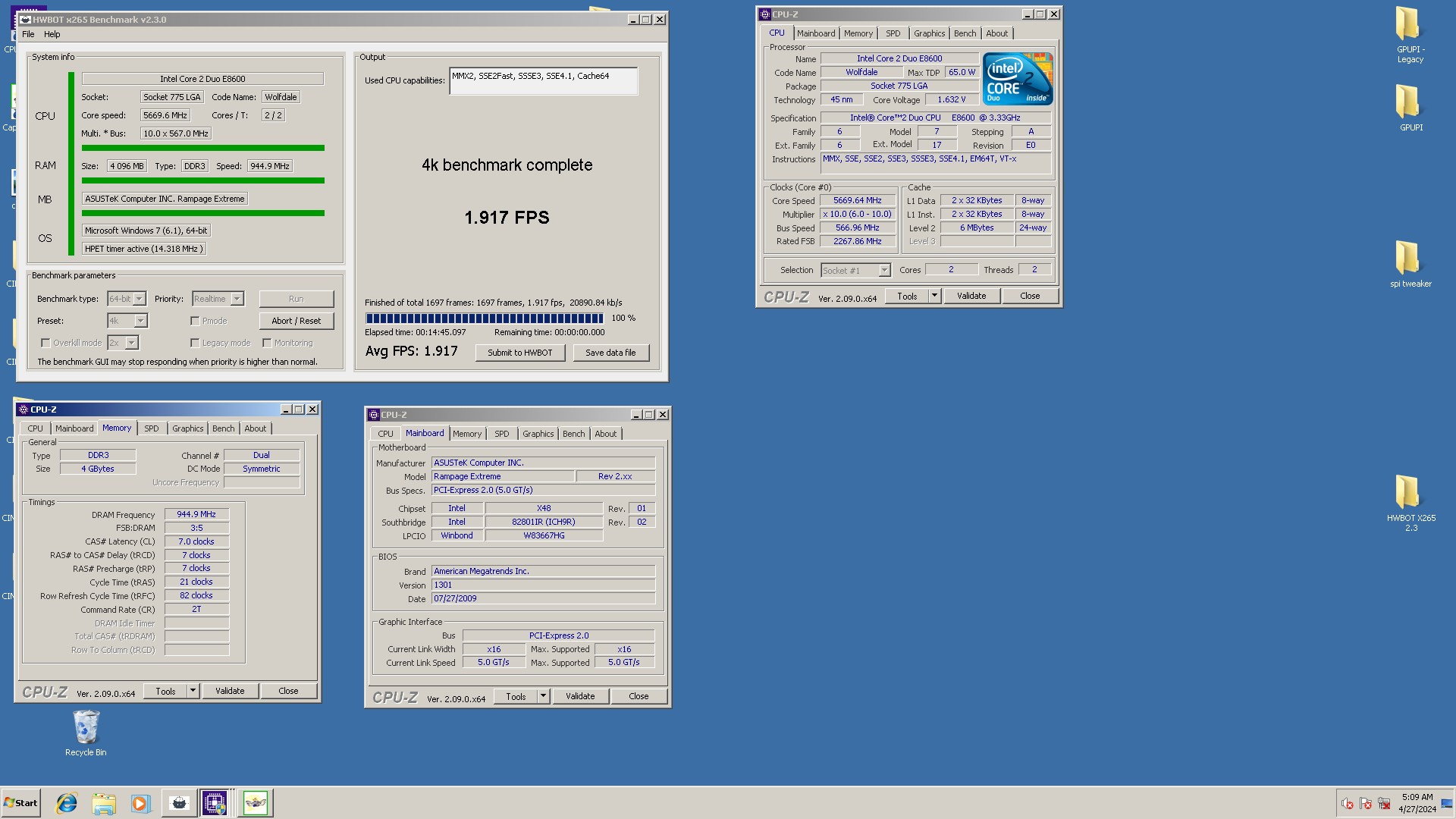Click the disabled Run button
This screenshot has height=819, width=1456.
[x=297, y=300]
